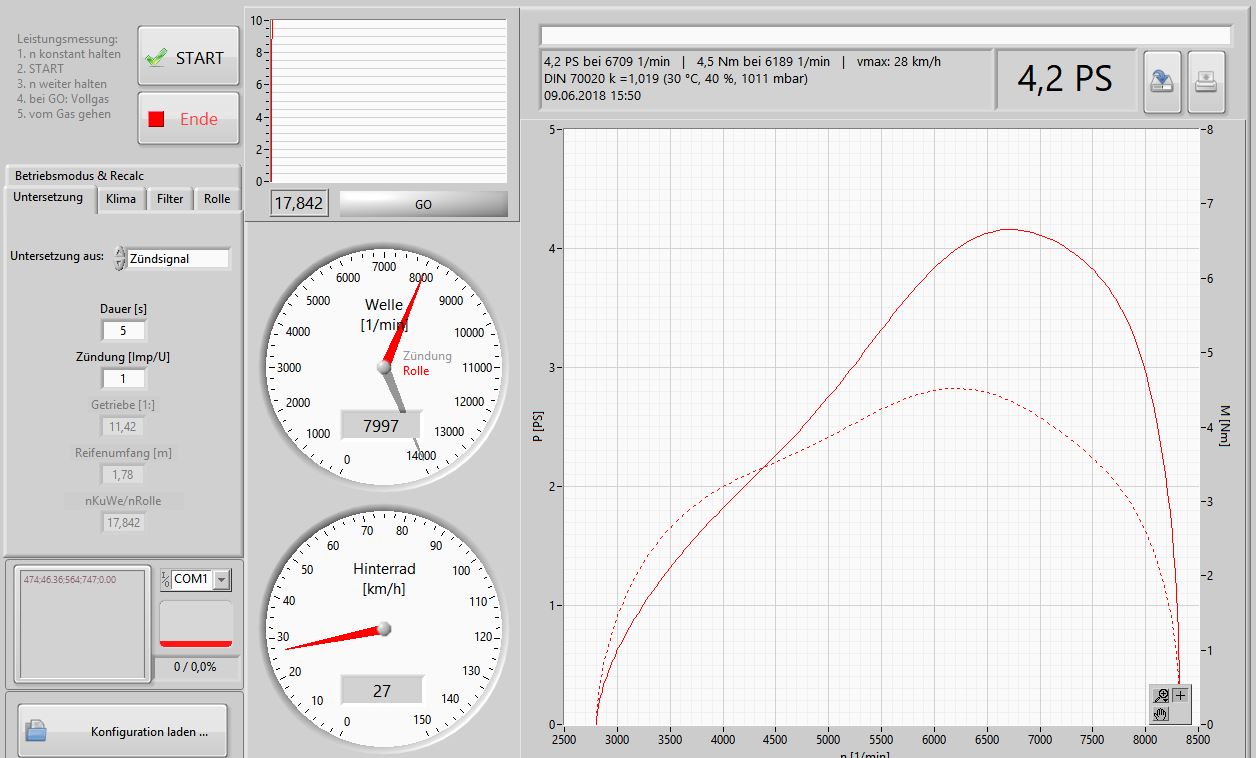Click the large 4,2 PS display
The width and height of the screenshot is (1256, 758).
pos(1065,79)
